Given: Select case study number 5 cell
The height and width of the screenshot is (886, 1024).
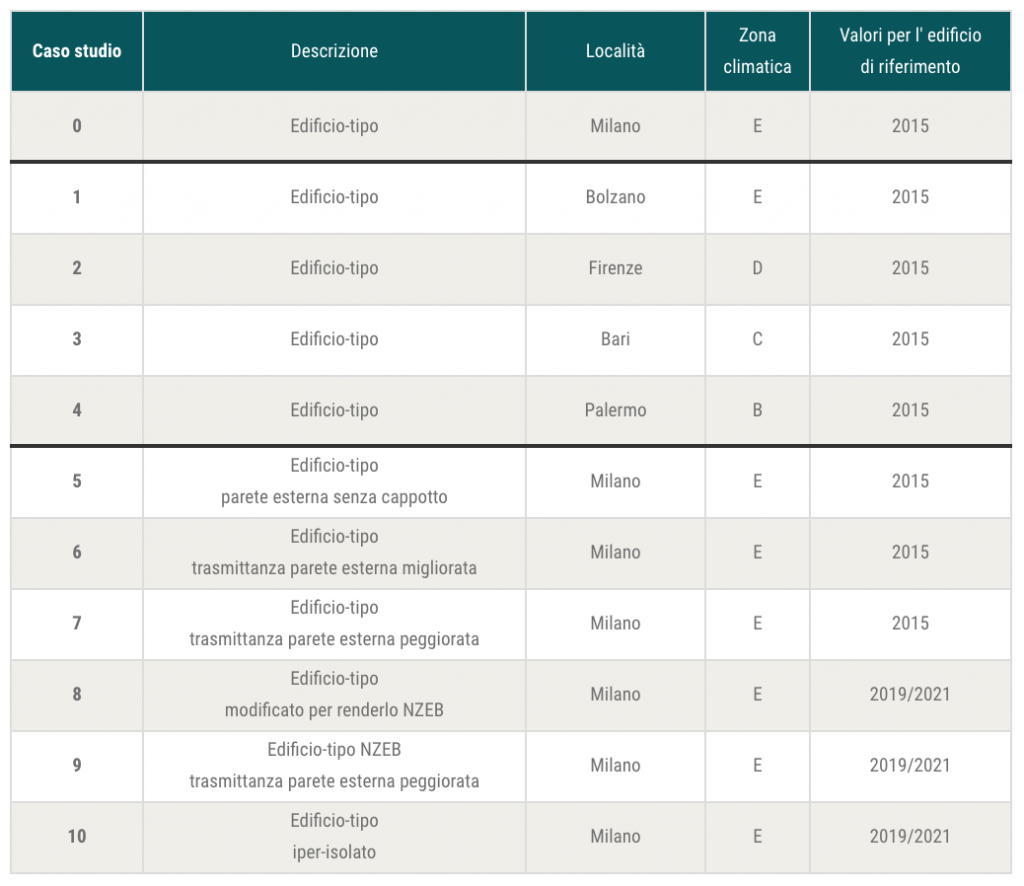Looking at the screenshot, I should point(77,481).
